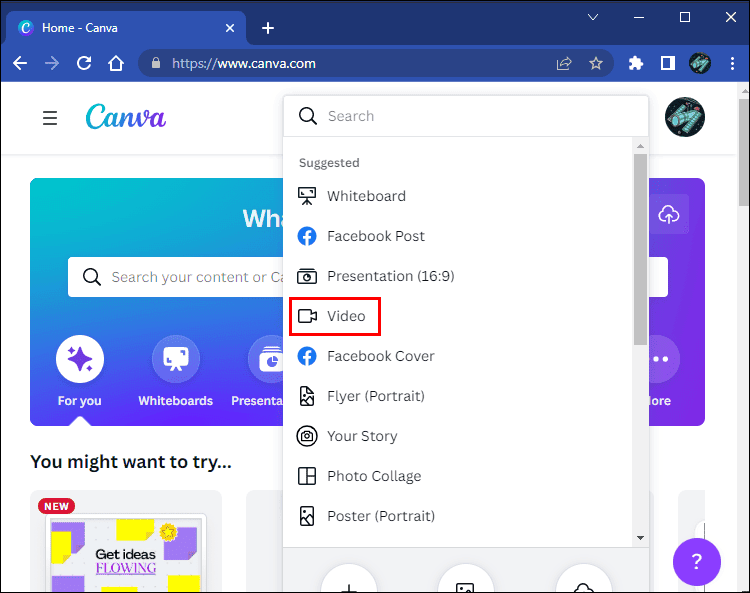This screenshot has height=593, width=750.
Task: Bookmark this page with star icon
Action: click(x=596, y=63)
